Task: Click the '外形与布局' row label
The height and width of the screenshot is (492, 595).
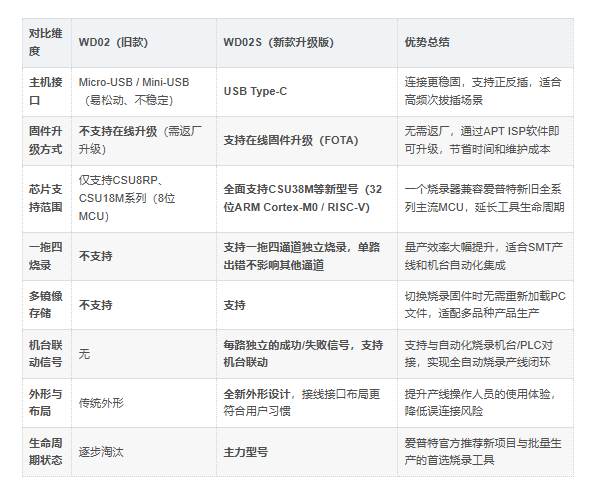Action: point(47,403)
